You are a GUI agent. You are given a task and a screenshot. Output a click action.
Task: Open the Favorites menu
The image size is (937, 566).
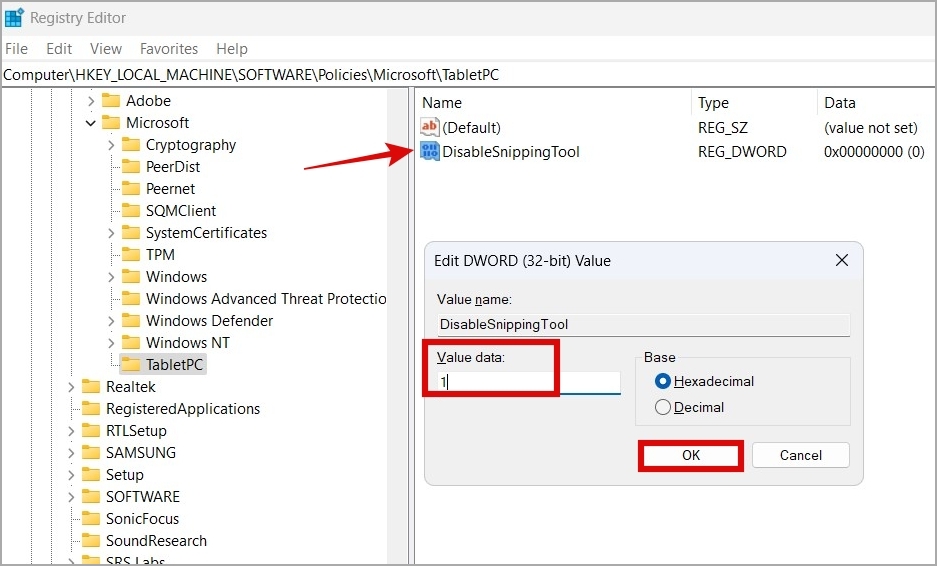(x=169, y=48)
